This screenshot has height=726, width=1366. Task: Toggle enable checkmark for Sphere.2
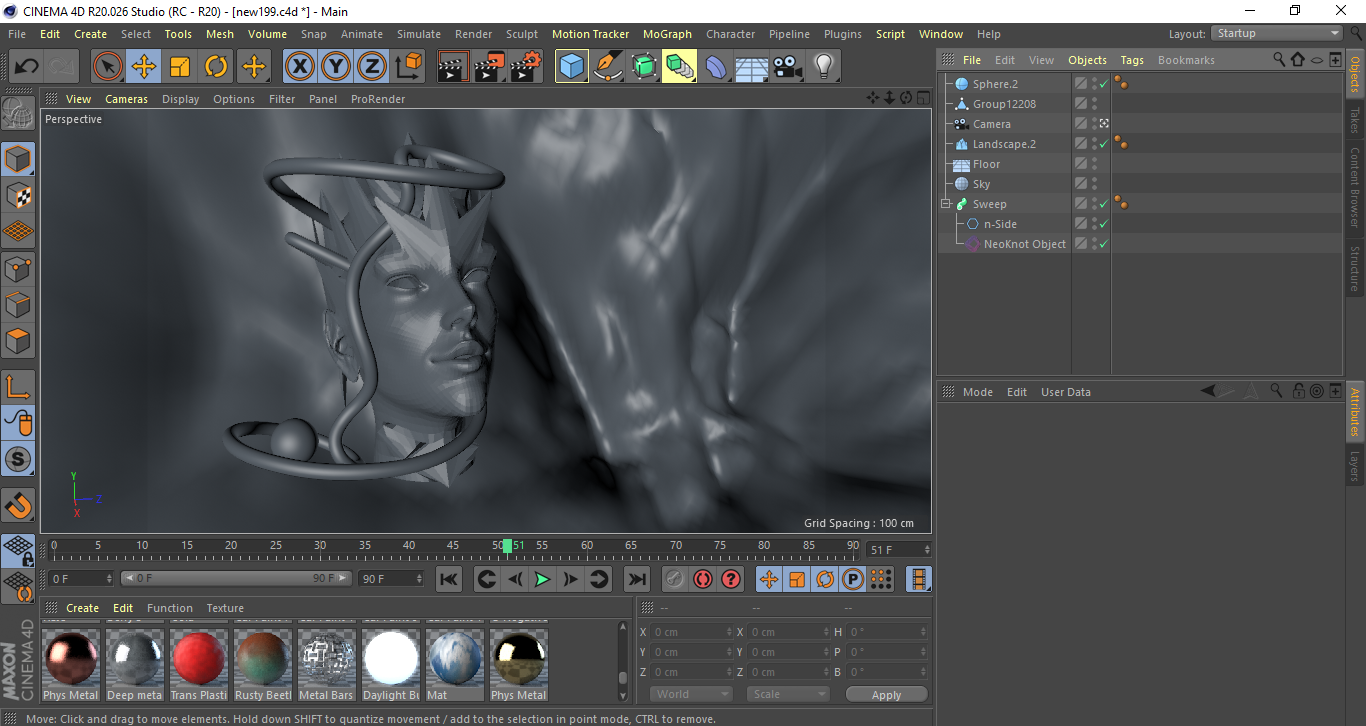(x=1103, y=84)
